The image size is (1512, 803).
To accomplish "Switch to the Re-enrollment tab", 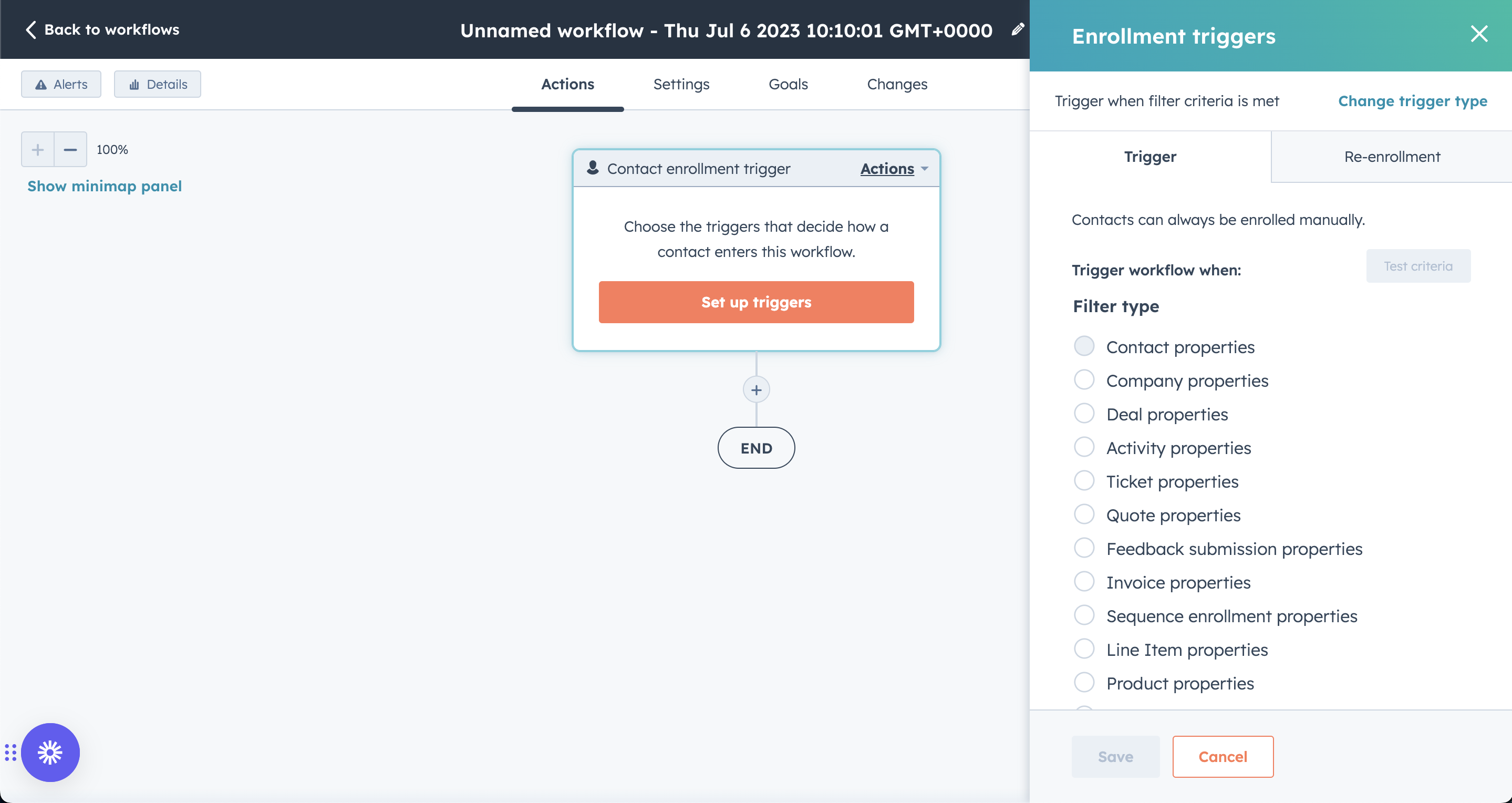I will tap(1392, 156).
